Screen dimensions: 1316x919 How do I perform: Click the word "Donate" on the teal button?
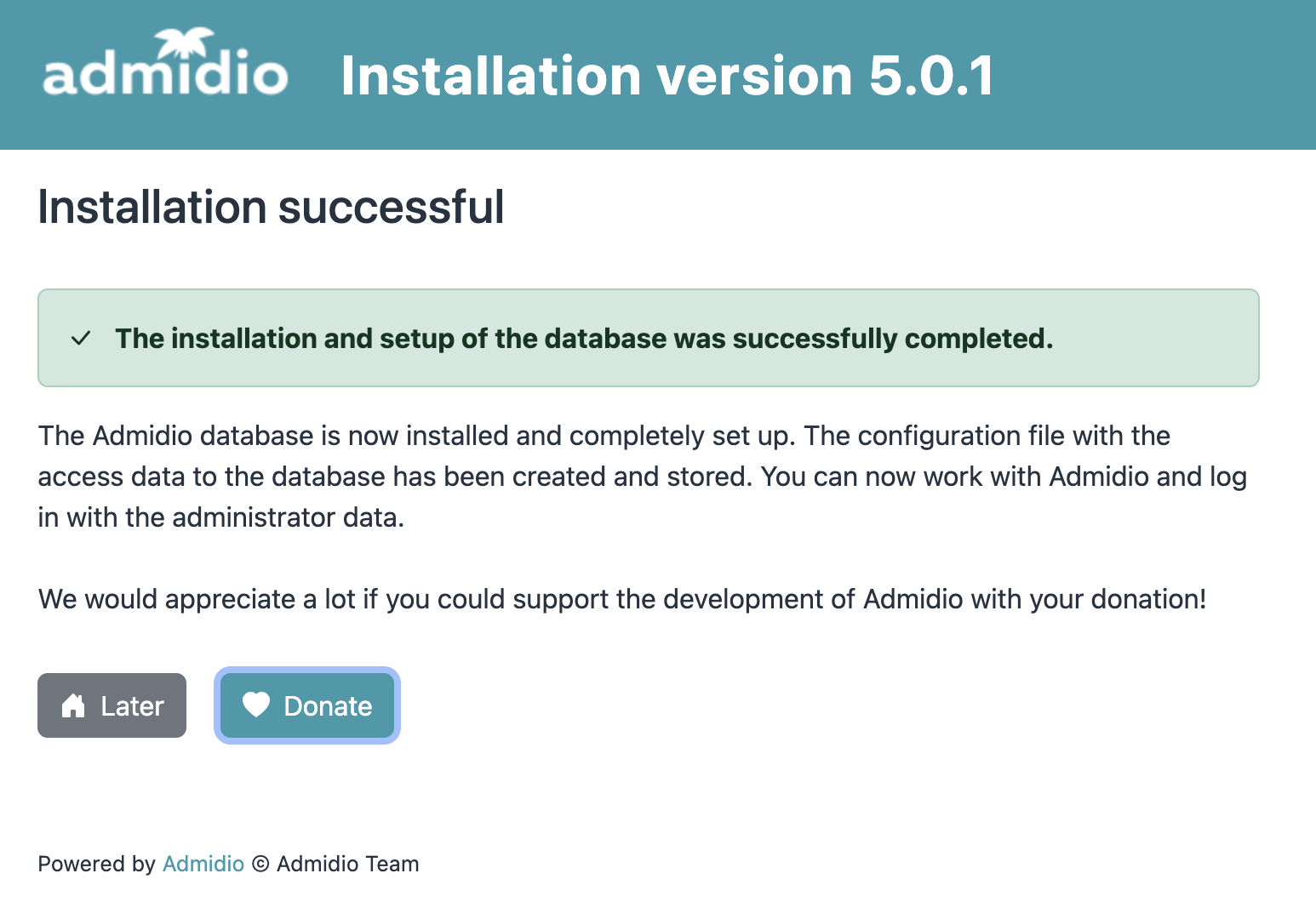[x=328, y=706]
